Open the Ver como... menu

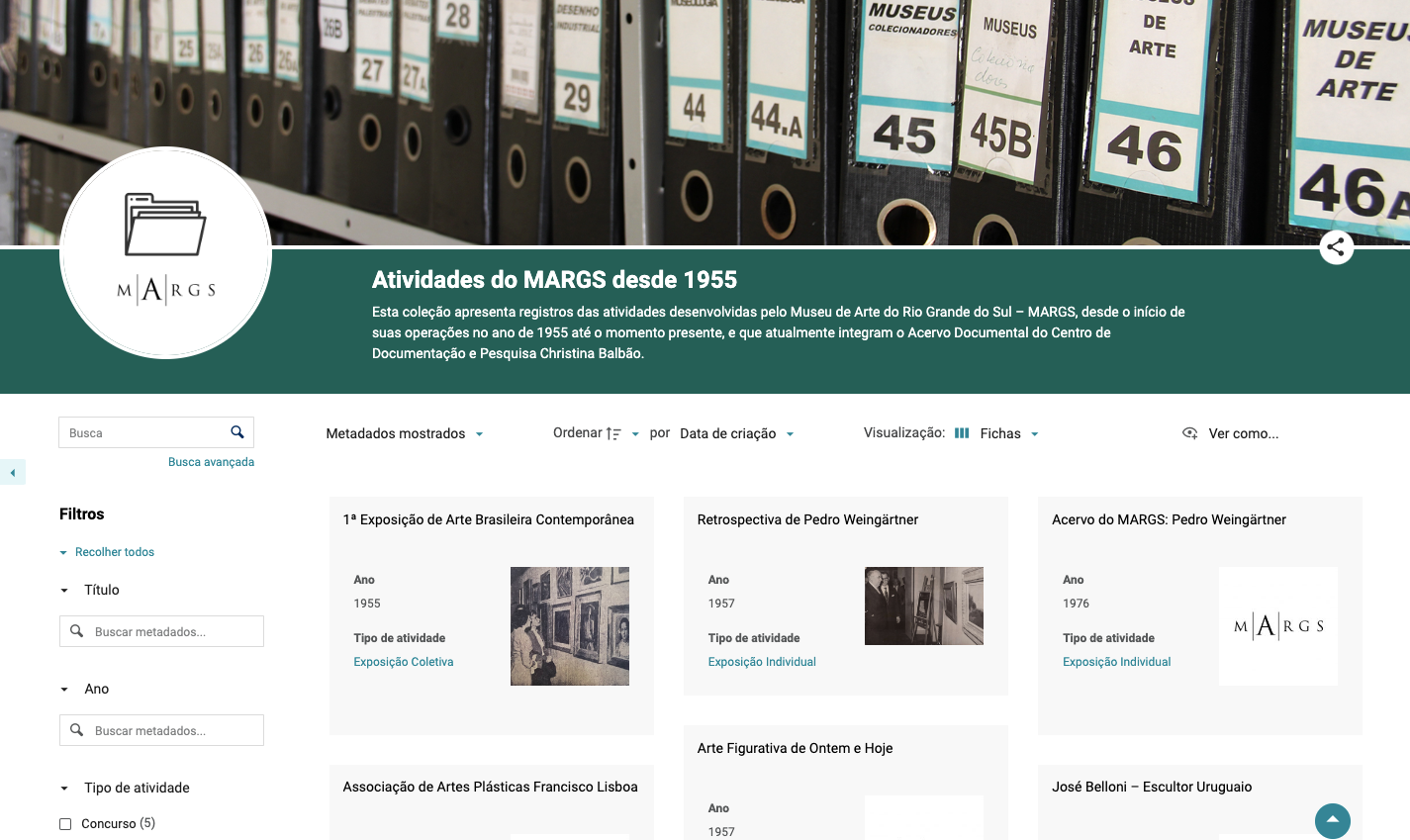click(x=1230, y=433)
